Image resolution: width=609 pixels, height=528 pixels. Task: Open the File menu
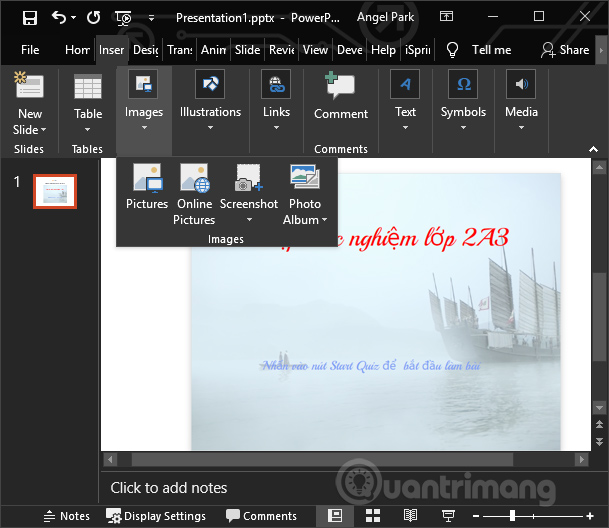pos(30,50)
